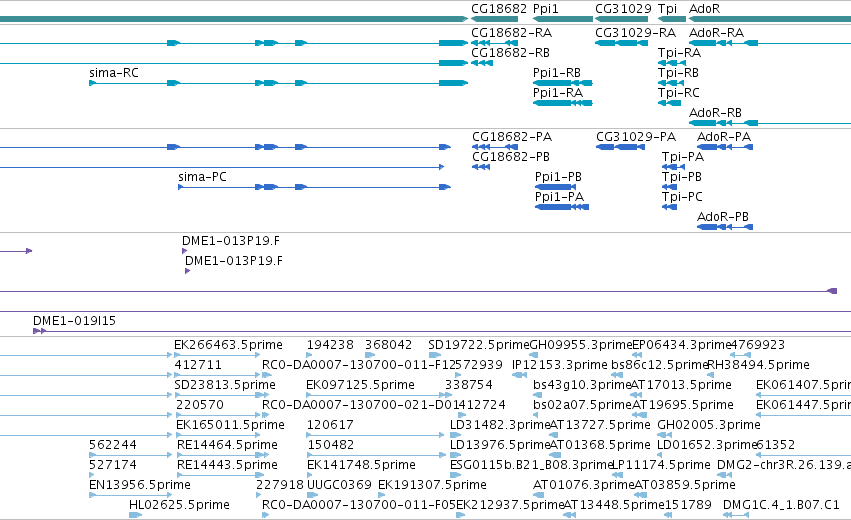Click the sima-RC transcript label
The image size is (851, 520).
coord(114,73)
